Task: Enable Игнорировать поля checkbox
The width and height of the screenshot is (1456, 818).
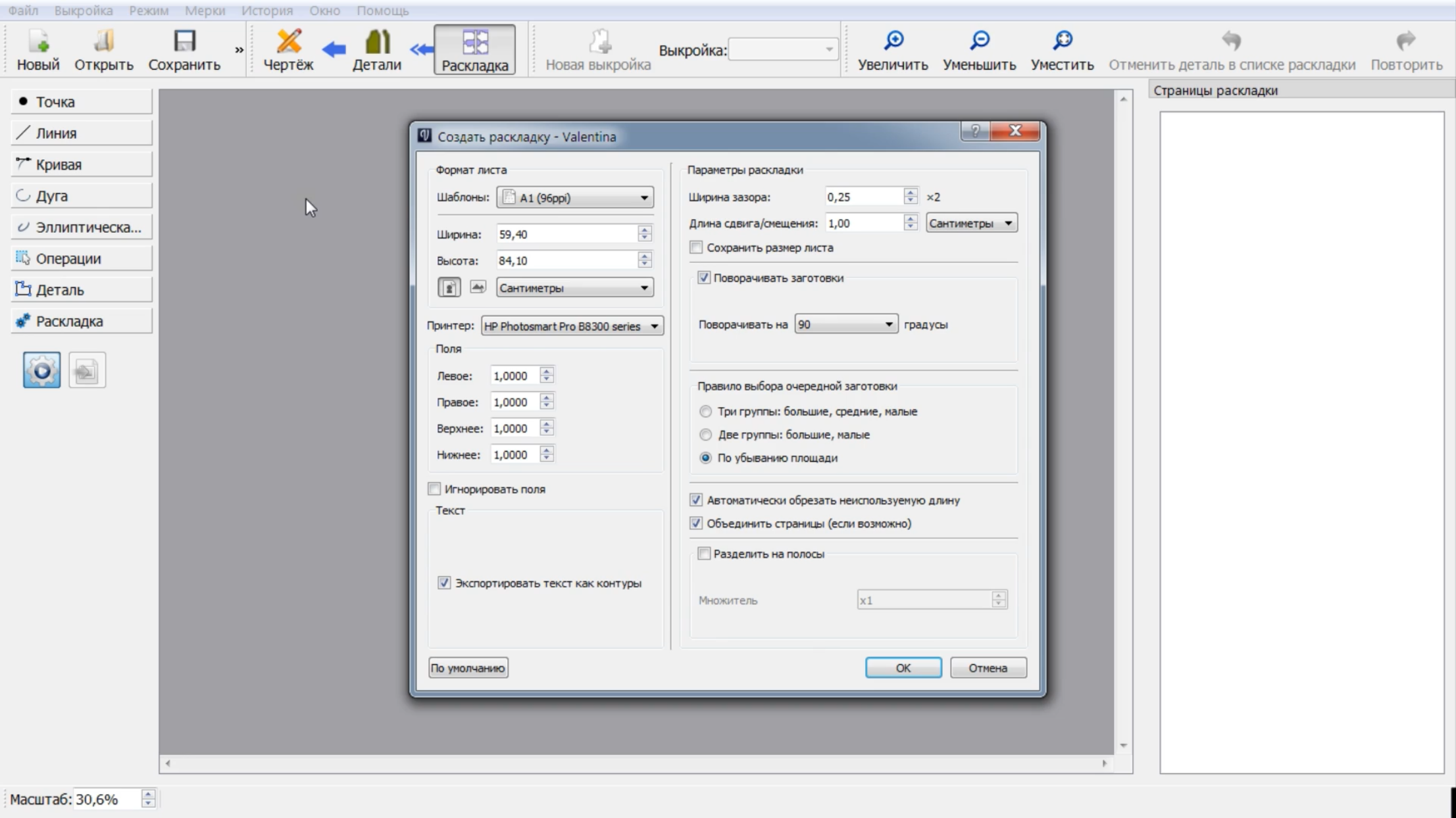Action: 434,489
